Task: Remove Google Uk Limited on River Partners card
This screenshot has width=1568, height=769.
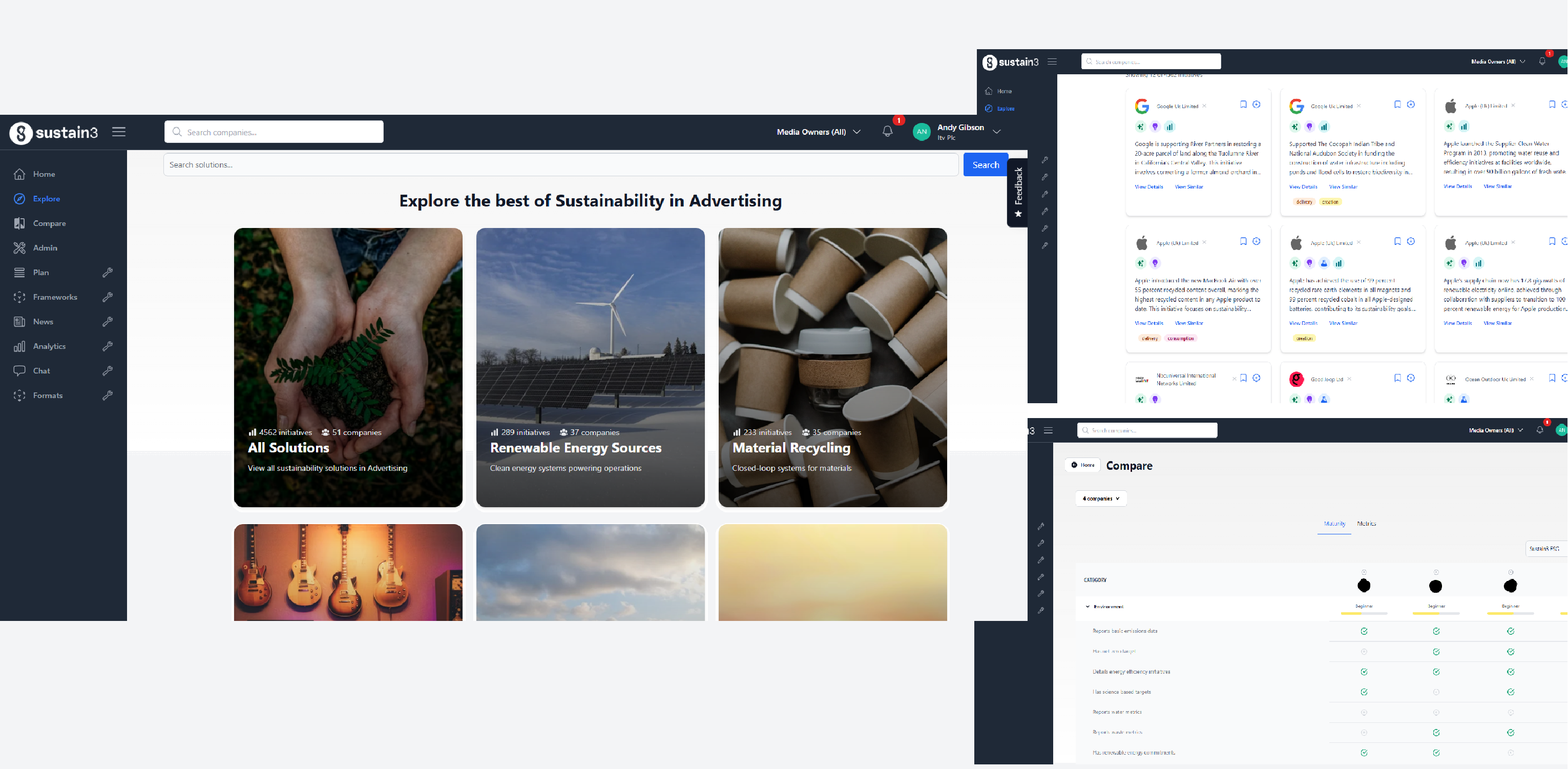Action: coord(1204,106)
